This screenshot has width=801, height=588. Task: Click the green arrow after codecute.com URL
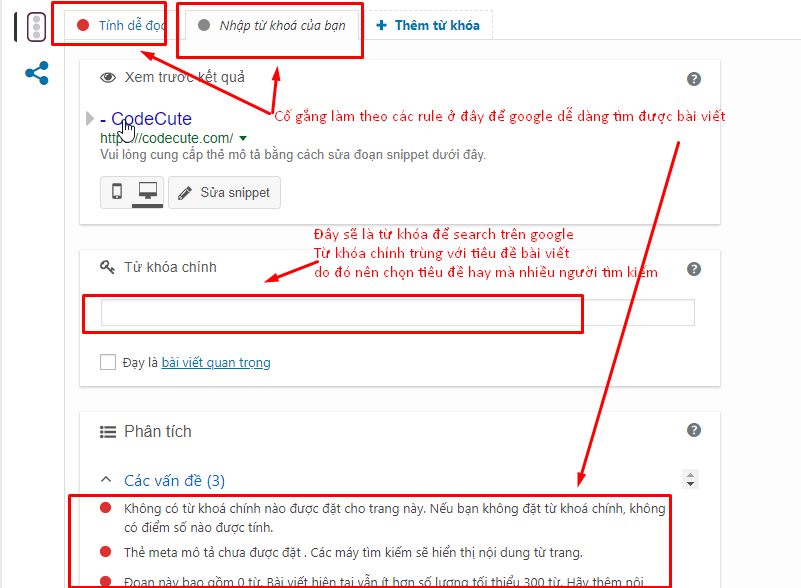pos(243,138)
